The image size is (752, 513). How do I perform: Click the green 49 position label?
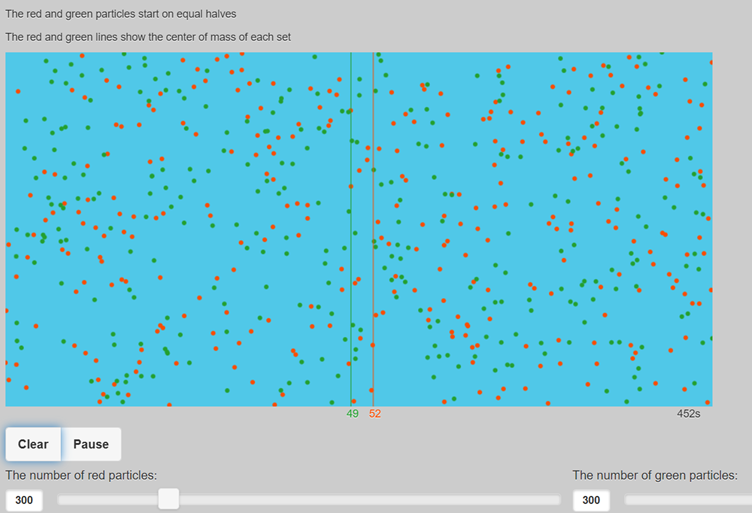(x=352, y=413)
